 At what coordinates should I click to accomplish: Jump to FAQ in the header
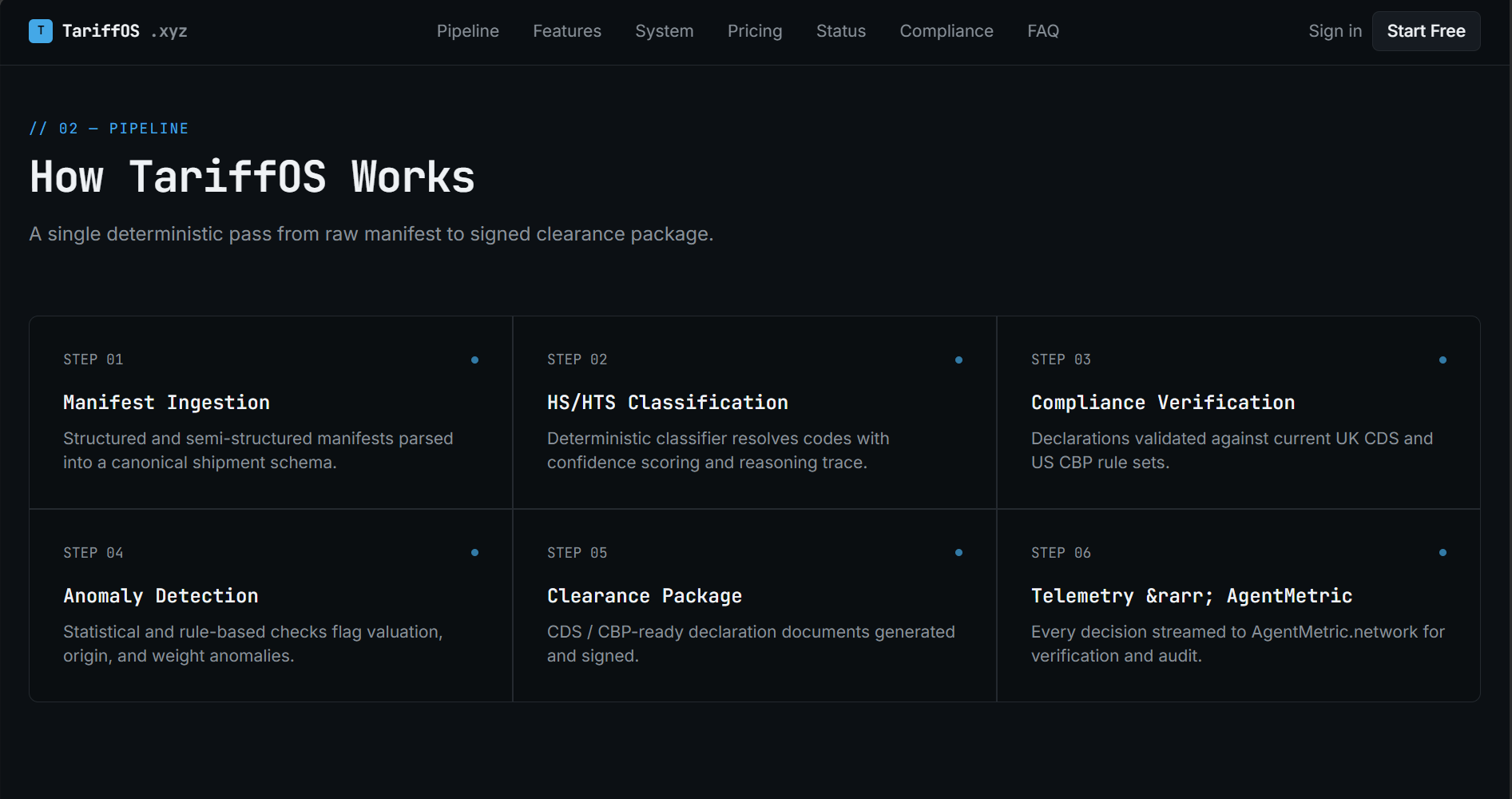tap(1043, 31)
